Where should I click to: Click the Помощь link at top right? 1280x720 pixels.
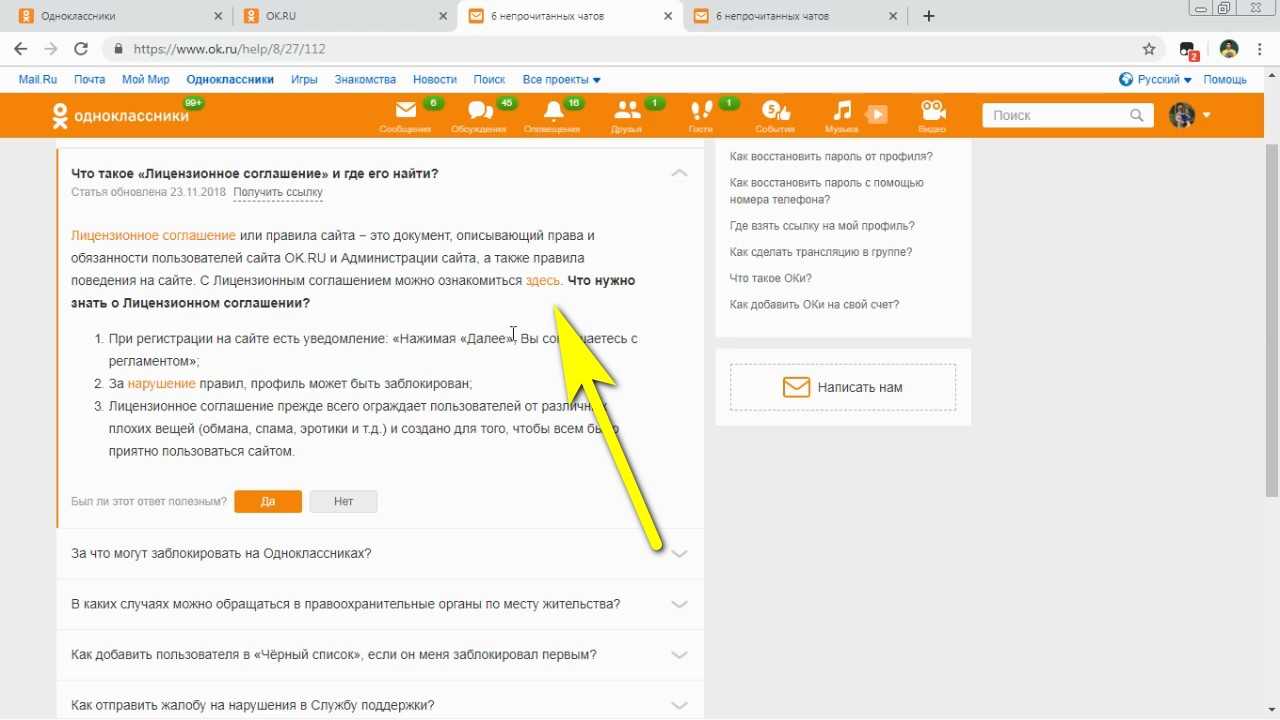click(1225, 79)
